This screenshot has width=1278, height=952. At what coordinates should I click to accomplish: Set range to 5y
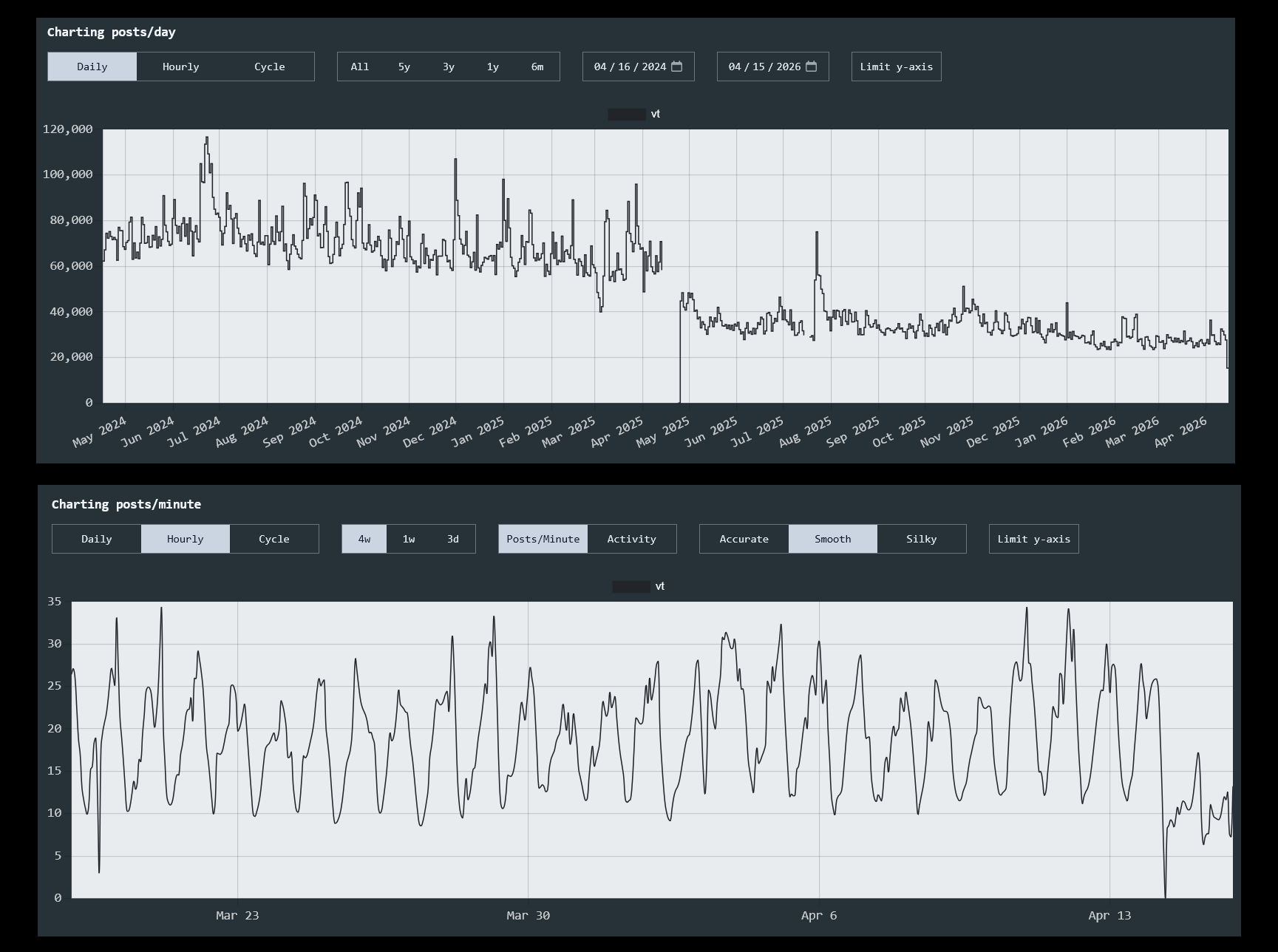(x=404, y=67)
